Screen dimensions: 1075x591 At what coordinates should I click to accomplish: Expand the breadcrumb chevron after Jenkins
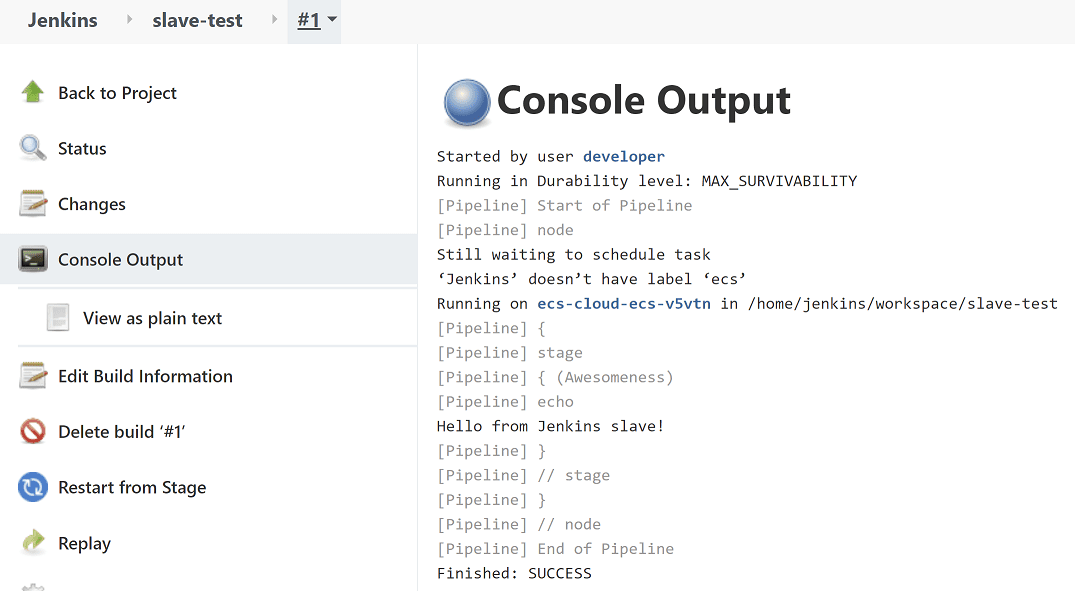point(129,20)
